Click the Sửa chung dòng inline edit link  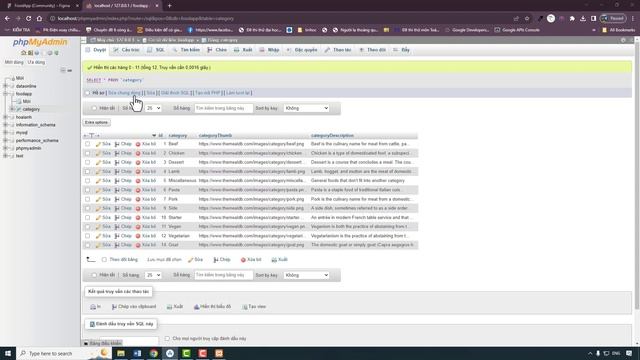click(124, 93)
